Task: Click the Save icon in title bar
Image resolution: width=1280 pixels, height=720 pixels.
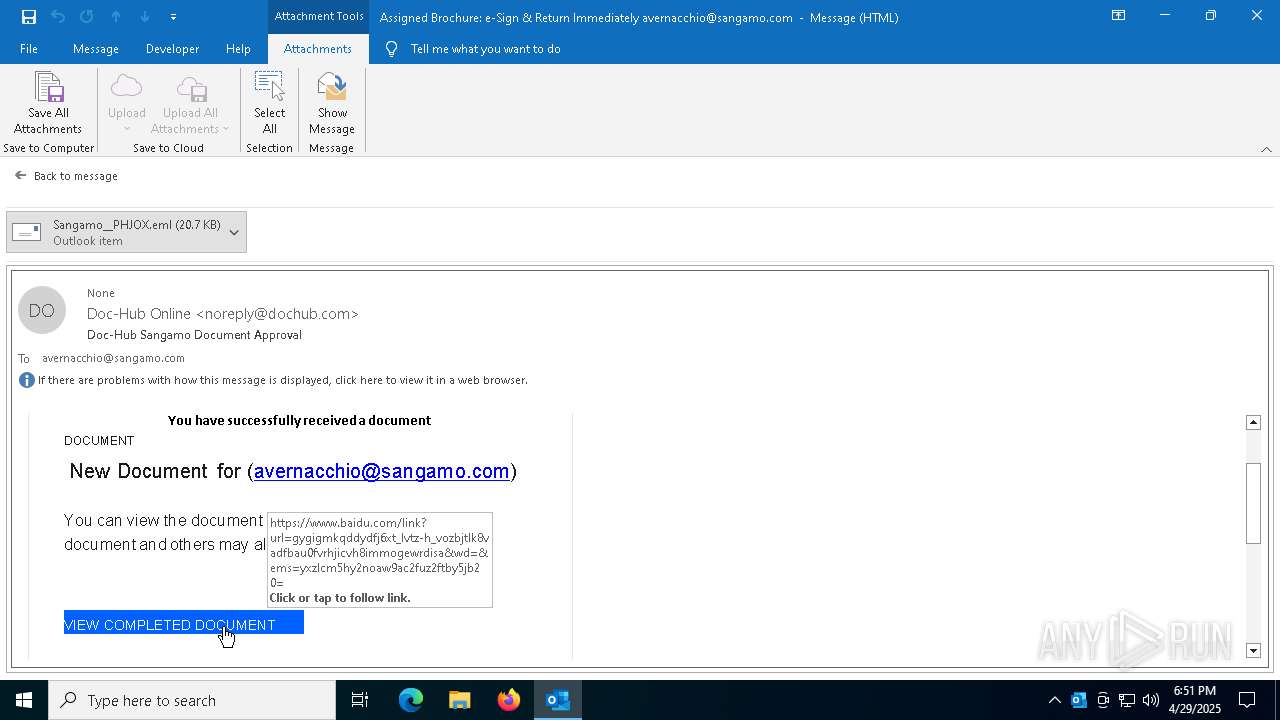Action: (x=28, y=17)
